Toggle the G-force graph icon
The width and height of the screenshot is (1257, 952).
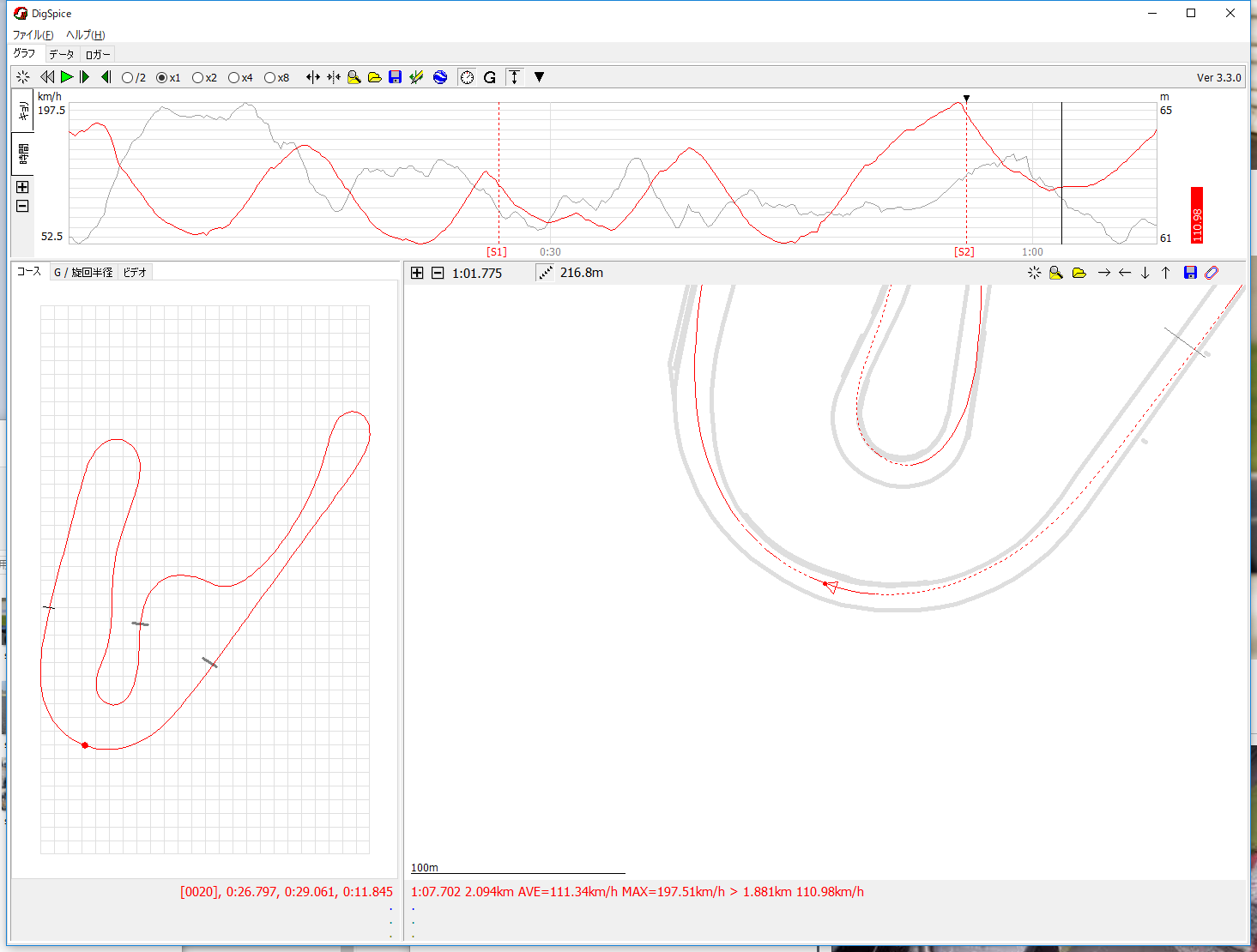(490, 77)
